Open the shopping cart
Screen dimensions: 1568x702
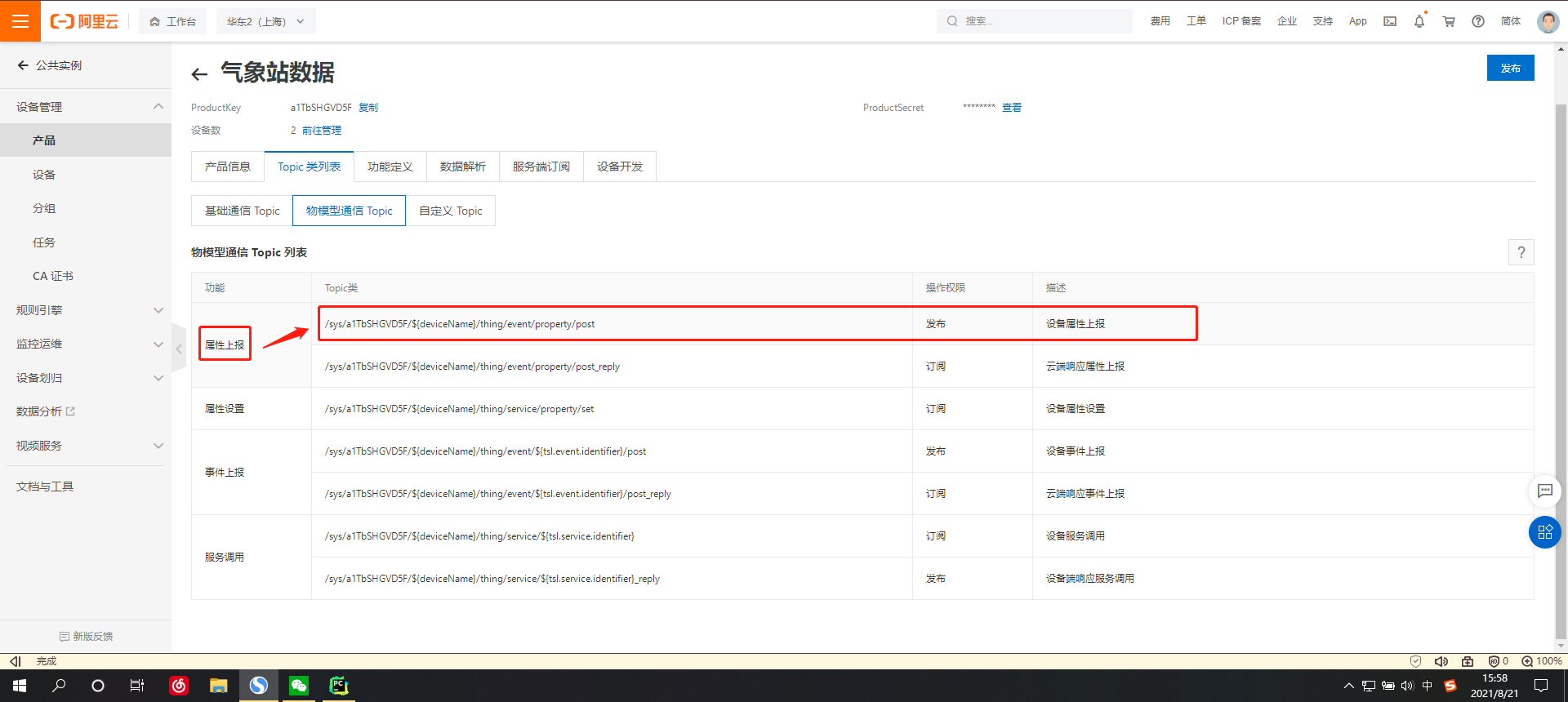point(1449,21)
